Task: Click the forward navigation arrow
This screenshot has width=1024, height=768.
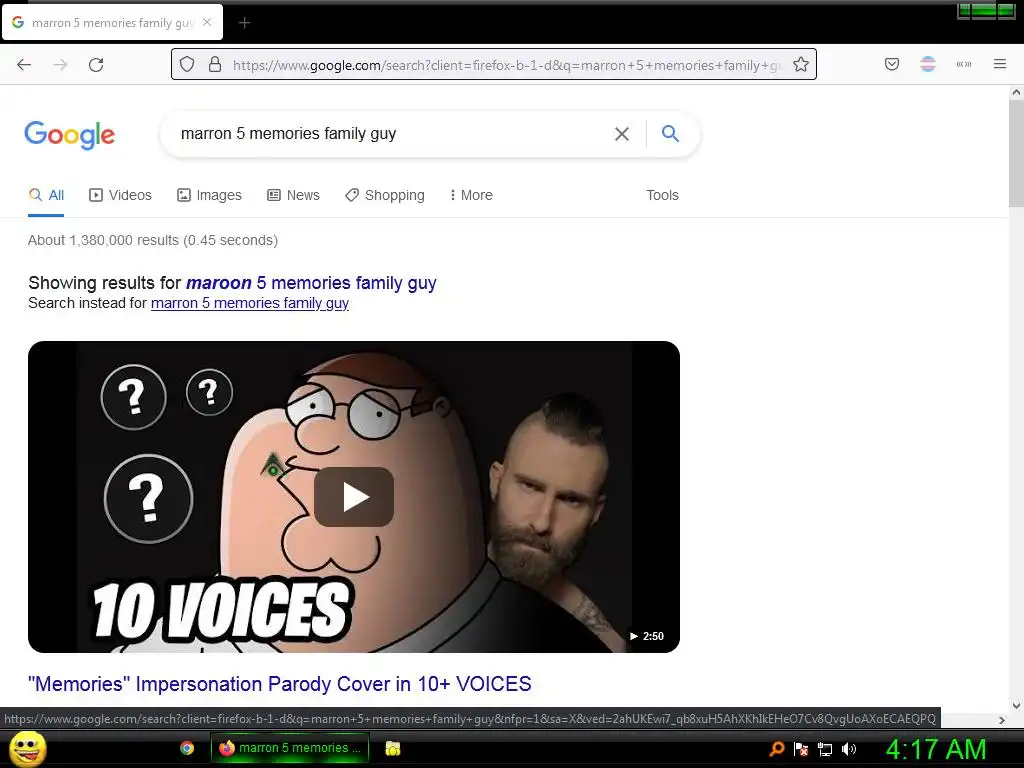Action: click(x=60, y=65)
